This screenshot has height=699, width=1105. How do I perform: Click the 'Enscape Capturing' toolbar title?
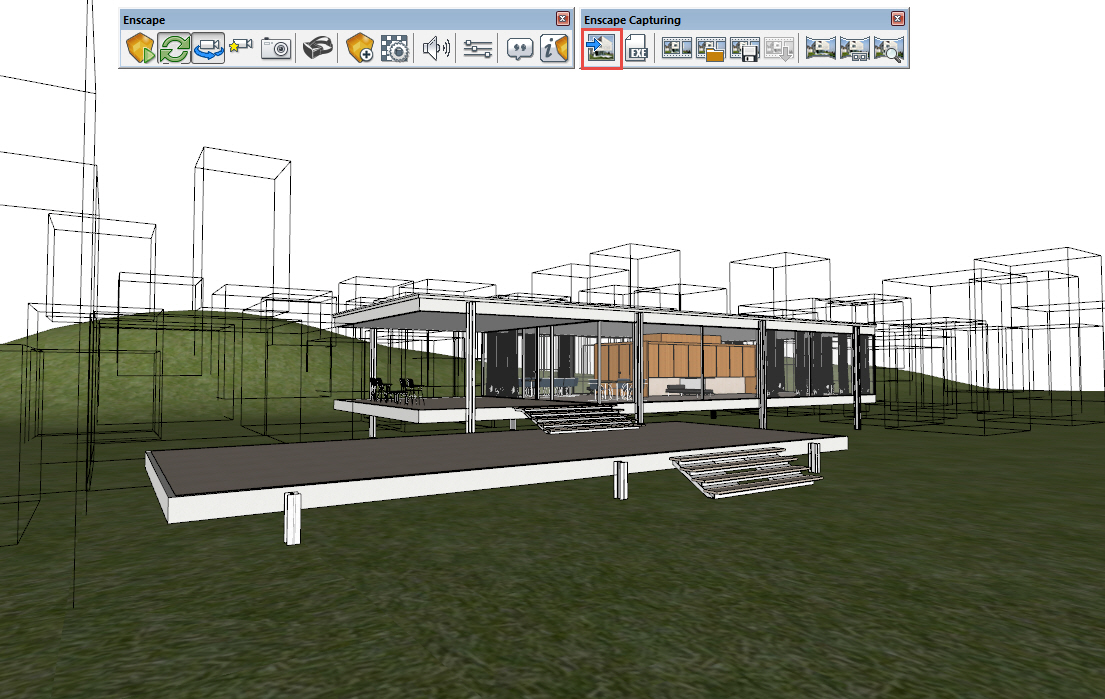coord(632,20)
